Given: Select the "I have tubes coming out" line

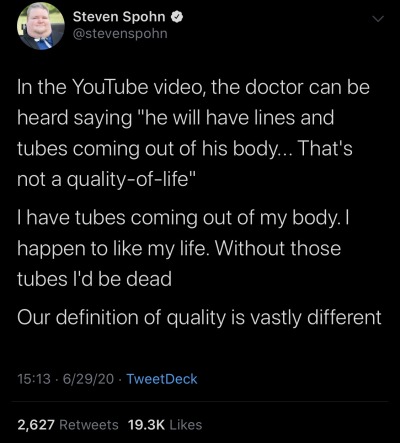Looking at the screenshot, I should [x=183, y=219].
